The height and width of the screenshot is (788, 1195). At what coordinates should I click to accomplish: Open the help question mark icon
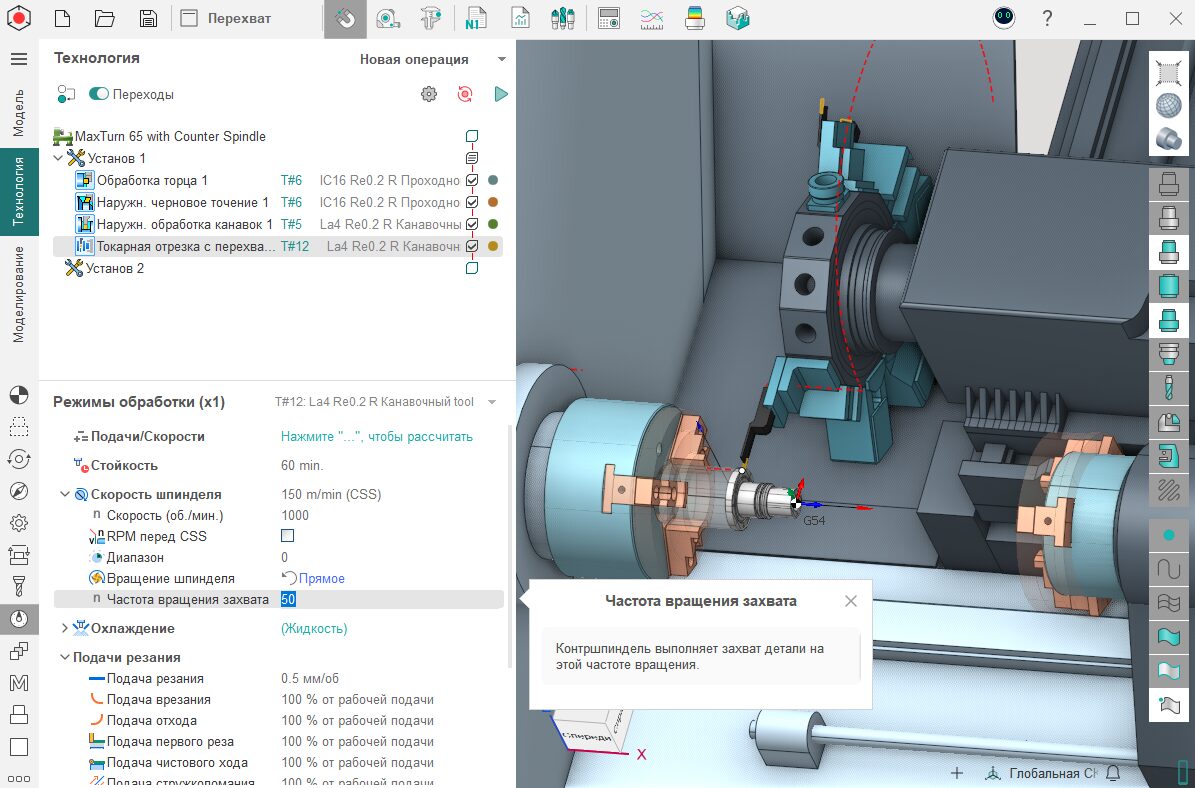(1047, 18)
